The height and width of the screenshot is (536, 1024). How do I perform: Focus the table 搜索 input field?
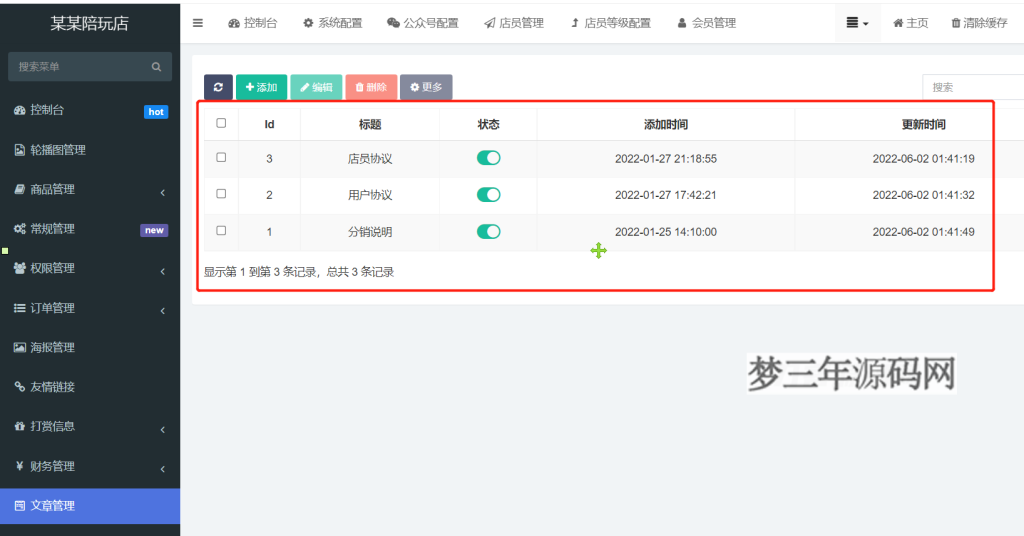(973, 87)
